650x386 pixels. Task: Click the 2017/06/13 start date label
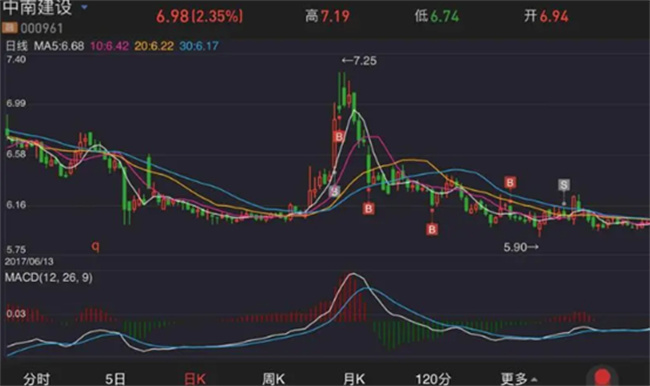[29, 262]
